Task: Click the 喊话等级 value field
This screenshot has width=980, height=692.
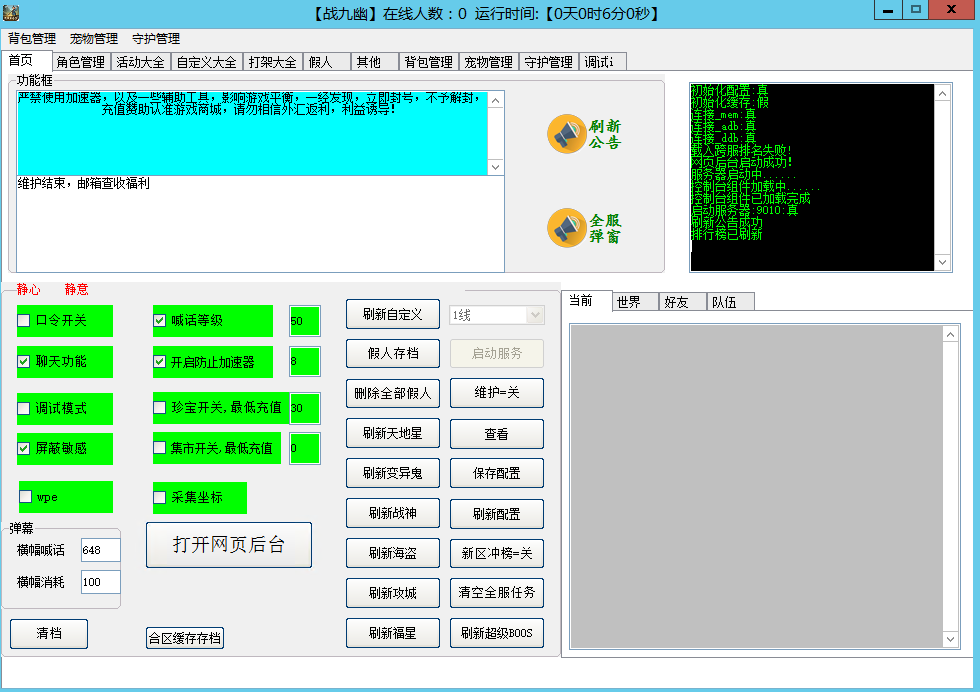Action: point(304,321)
